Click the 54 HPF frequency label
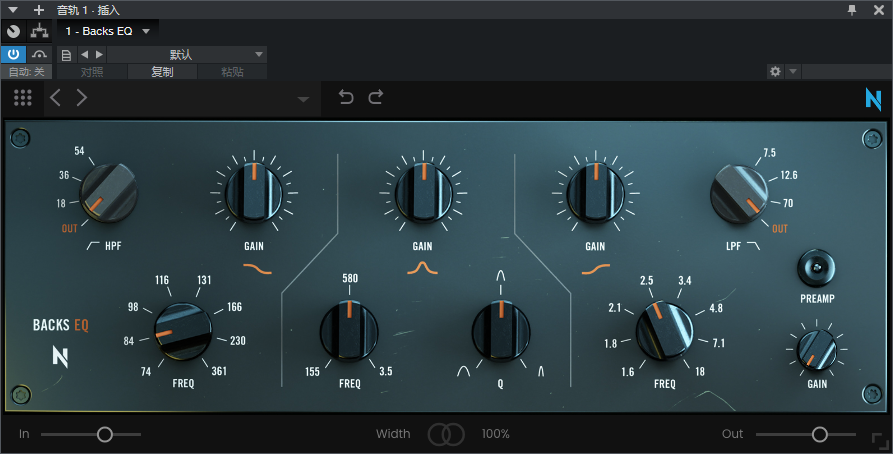Viewport: 893px width, 454px height. pos(79,151)
